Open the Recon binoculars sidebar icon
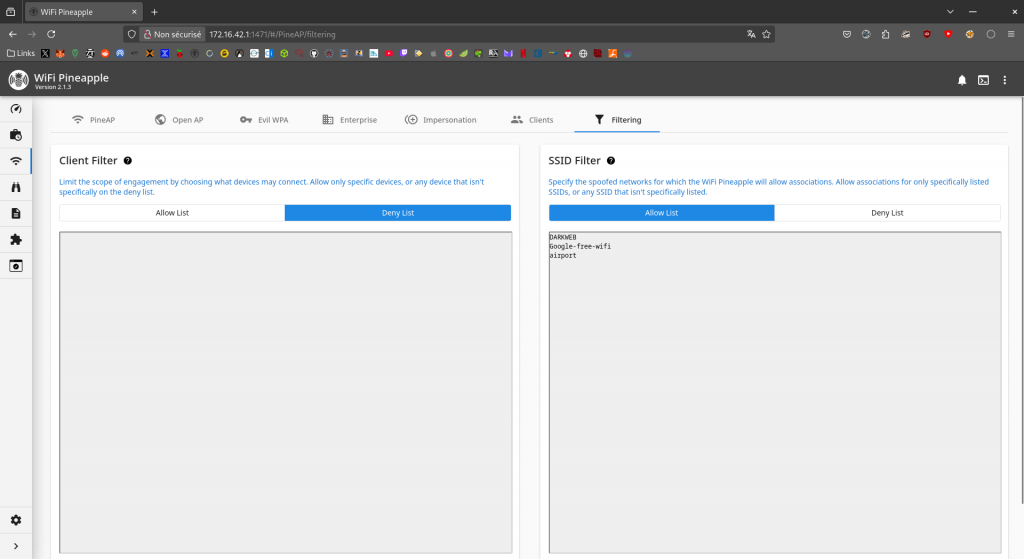 [16, 187]
